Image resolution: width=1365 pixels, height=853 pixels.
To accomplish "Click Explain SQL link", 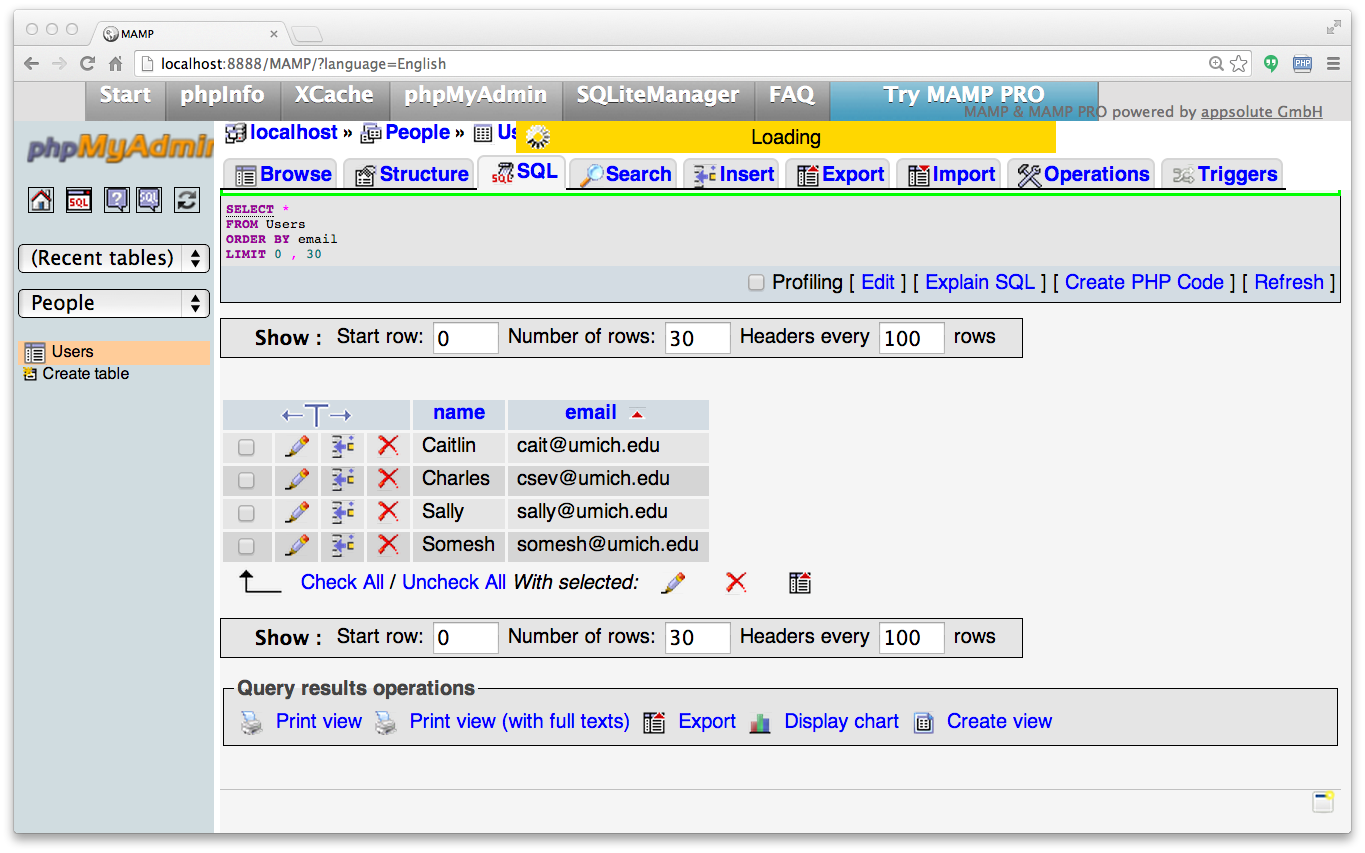I will [x=980, y=283].
